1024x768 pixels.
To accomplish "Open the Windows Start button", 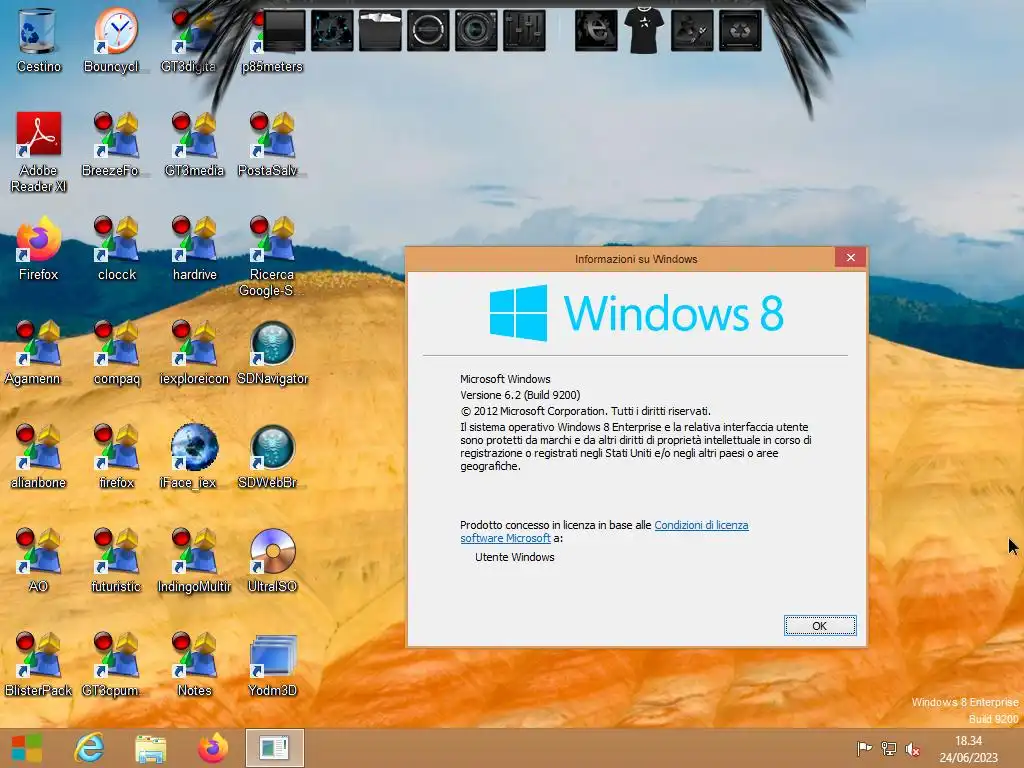I will 27,748.
